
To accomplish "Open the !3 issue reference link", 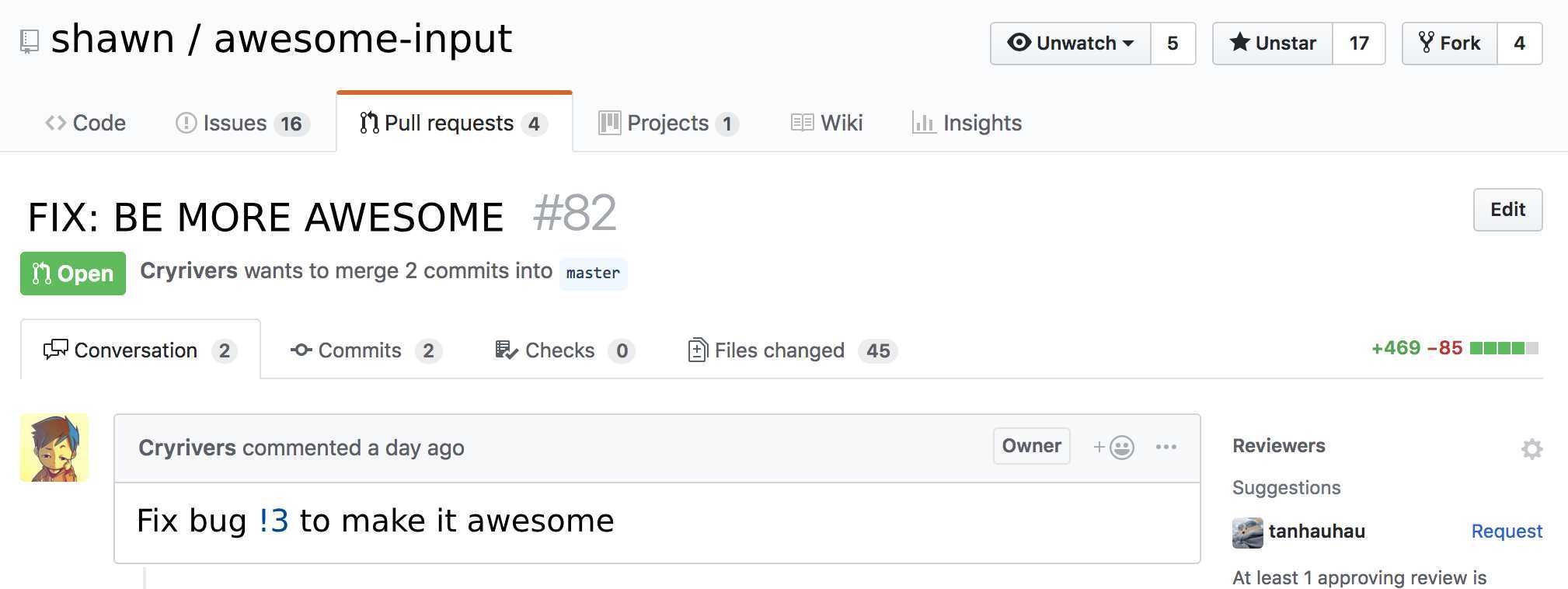I will (274, 521).
